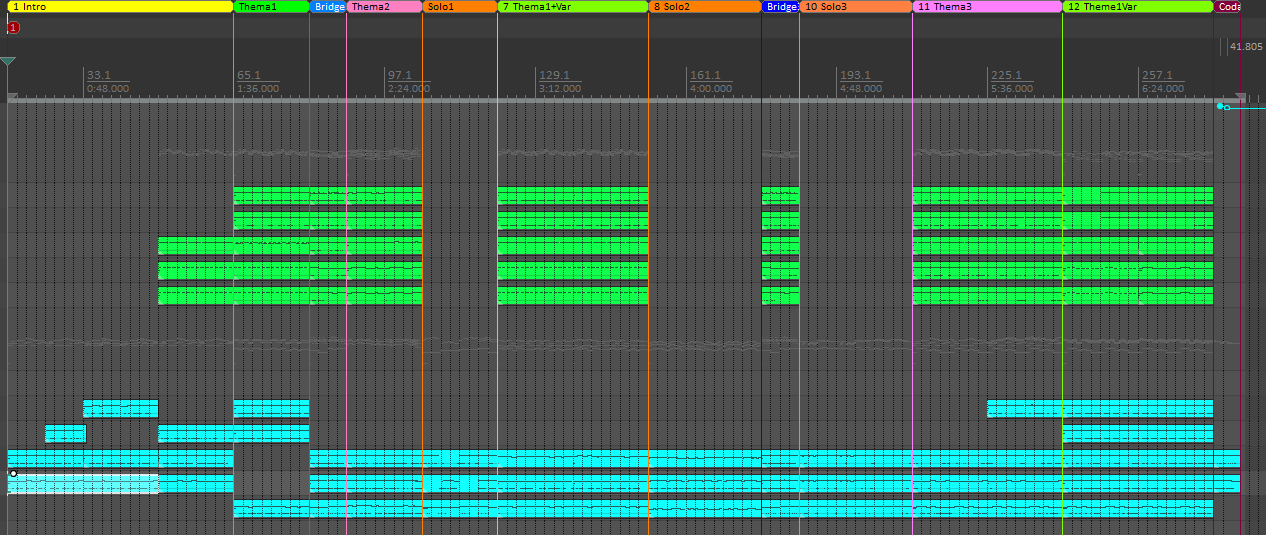
Task: Click the '7 Thema1+Var' region label
Action: point(572,7)
